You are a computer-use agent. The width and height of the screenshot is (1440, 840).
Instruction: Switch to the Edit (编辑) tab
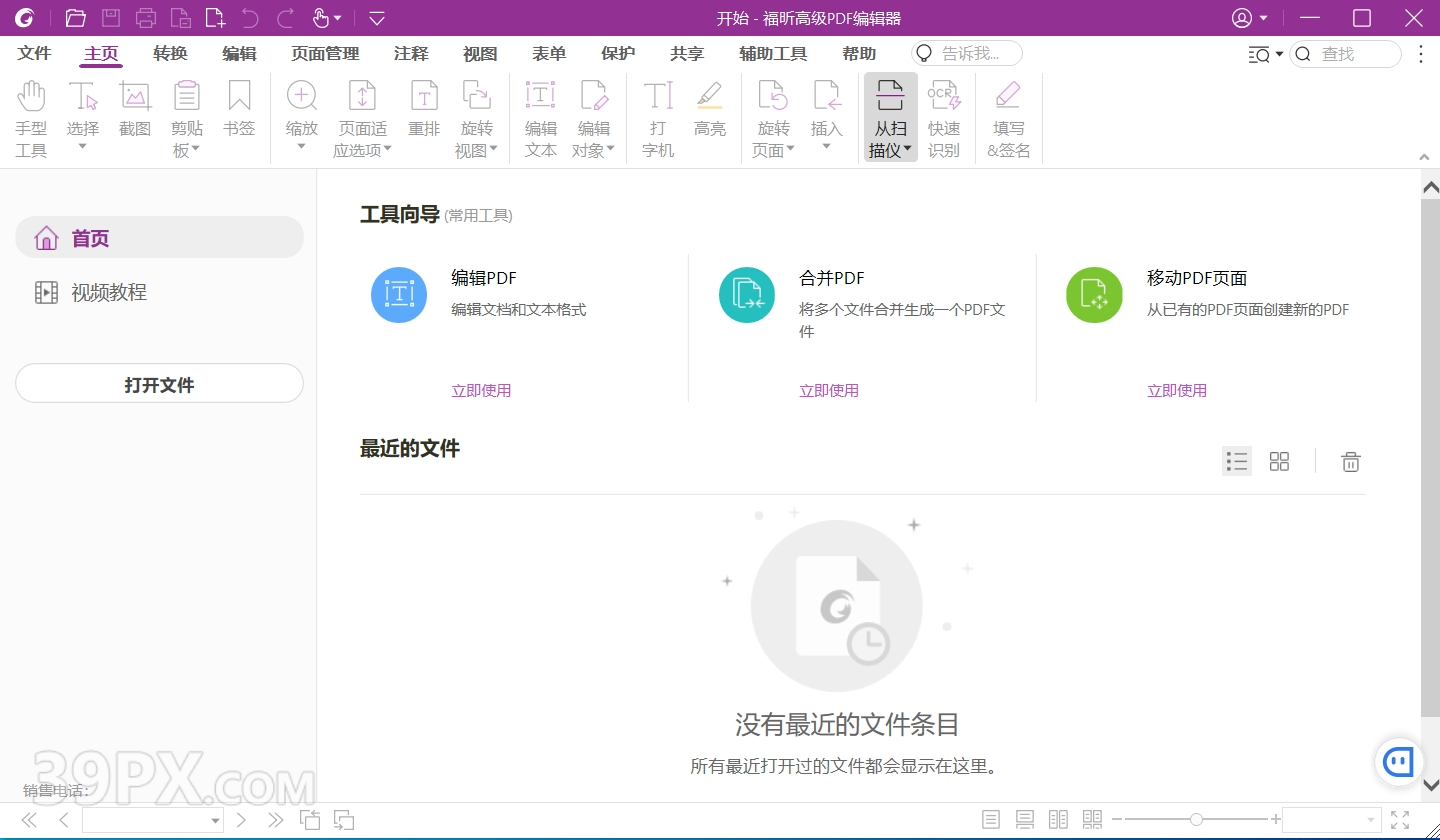239,54
